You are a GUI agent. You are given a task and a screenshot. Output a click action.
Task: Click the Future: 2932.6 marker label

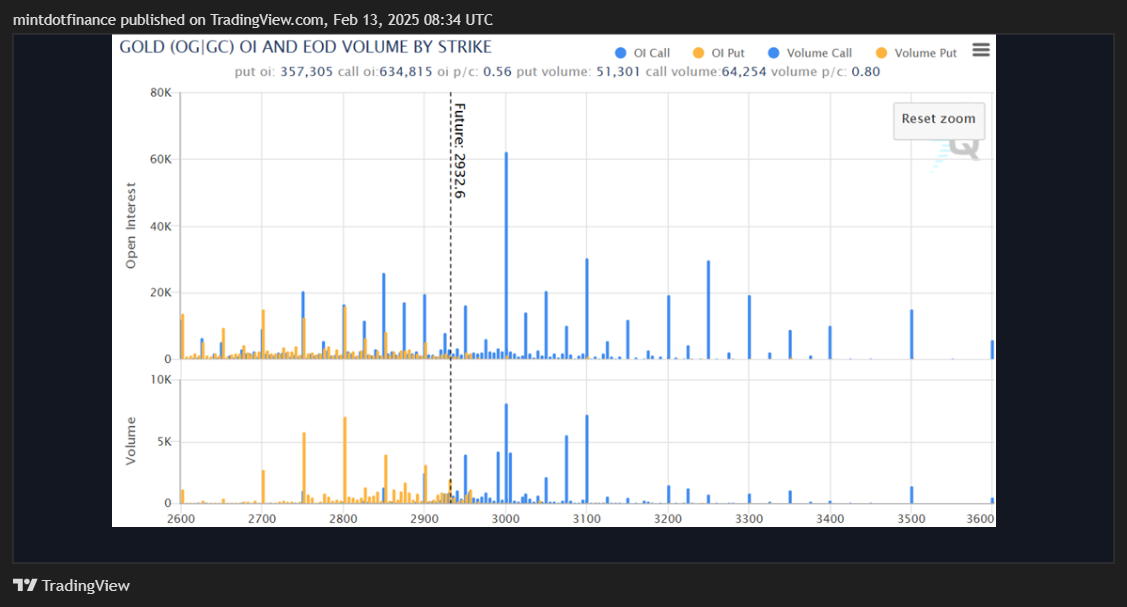coord(459,151)
